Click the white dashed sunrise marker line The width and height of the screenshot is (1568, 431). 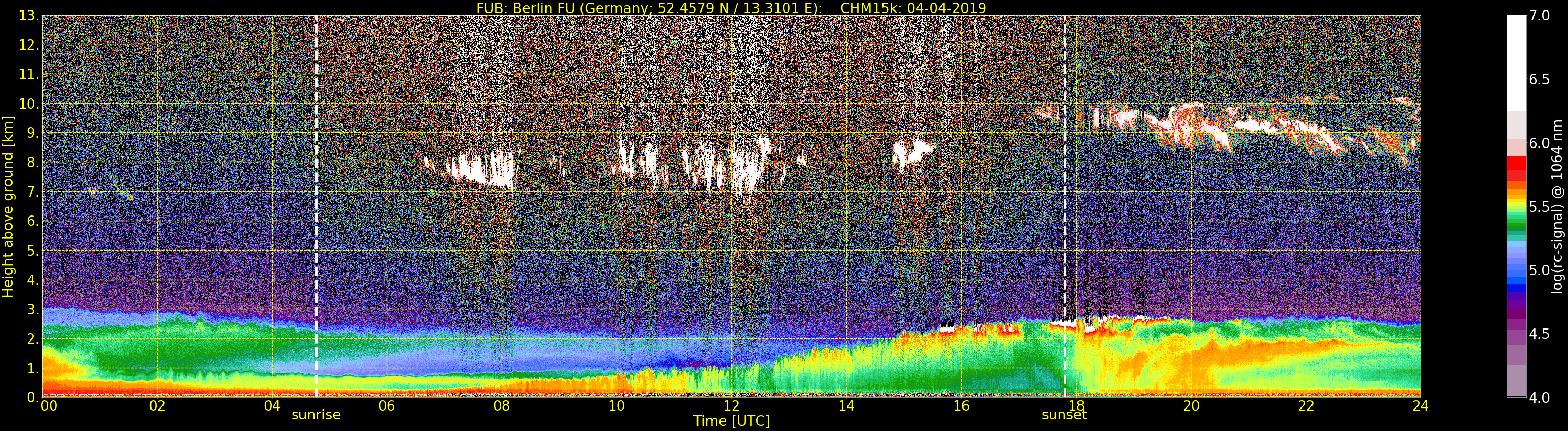coord(316,206)
